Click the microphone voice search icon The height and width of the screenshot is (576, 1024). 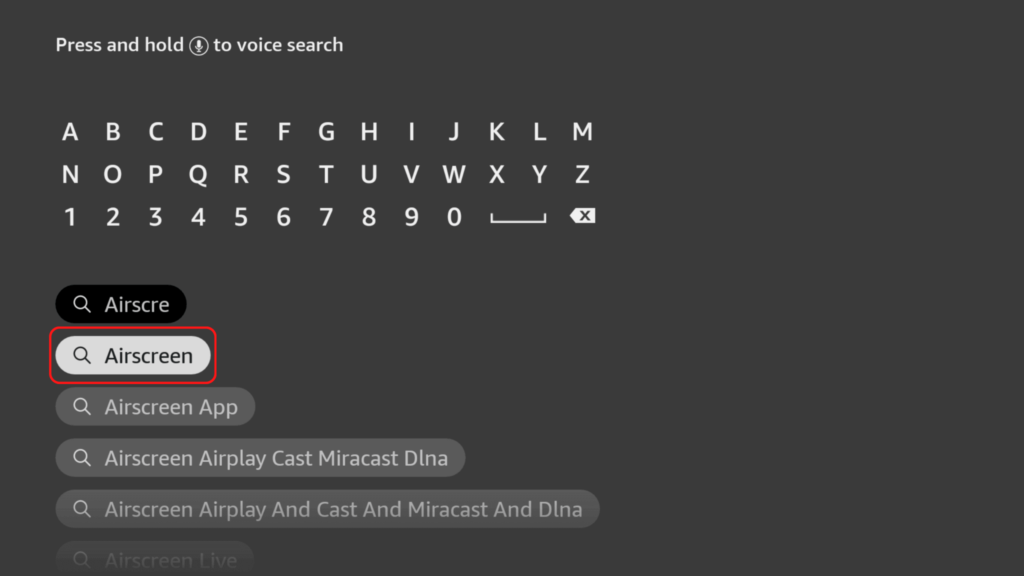pos(199,46)
